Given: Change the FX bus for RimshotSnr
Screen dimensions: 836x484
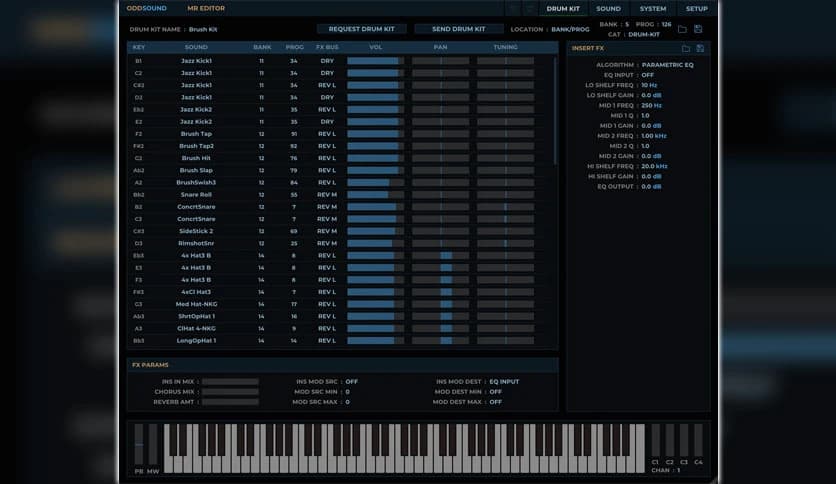Looking at the screenshot, I should click(x=327, y=243).
